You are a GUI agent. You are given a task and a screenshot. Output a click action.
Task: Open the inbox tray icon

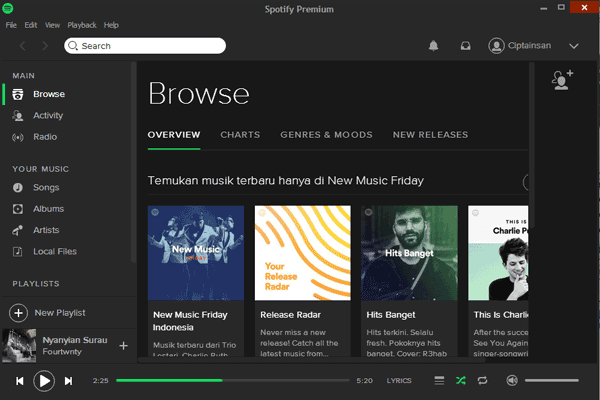[465, 46]
